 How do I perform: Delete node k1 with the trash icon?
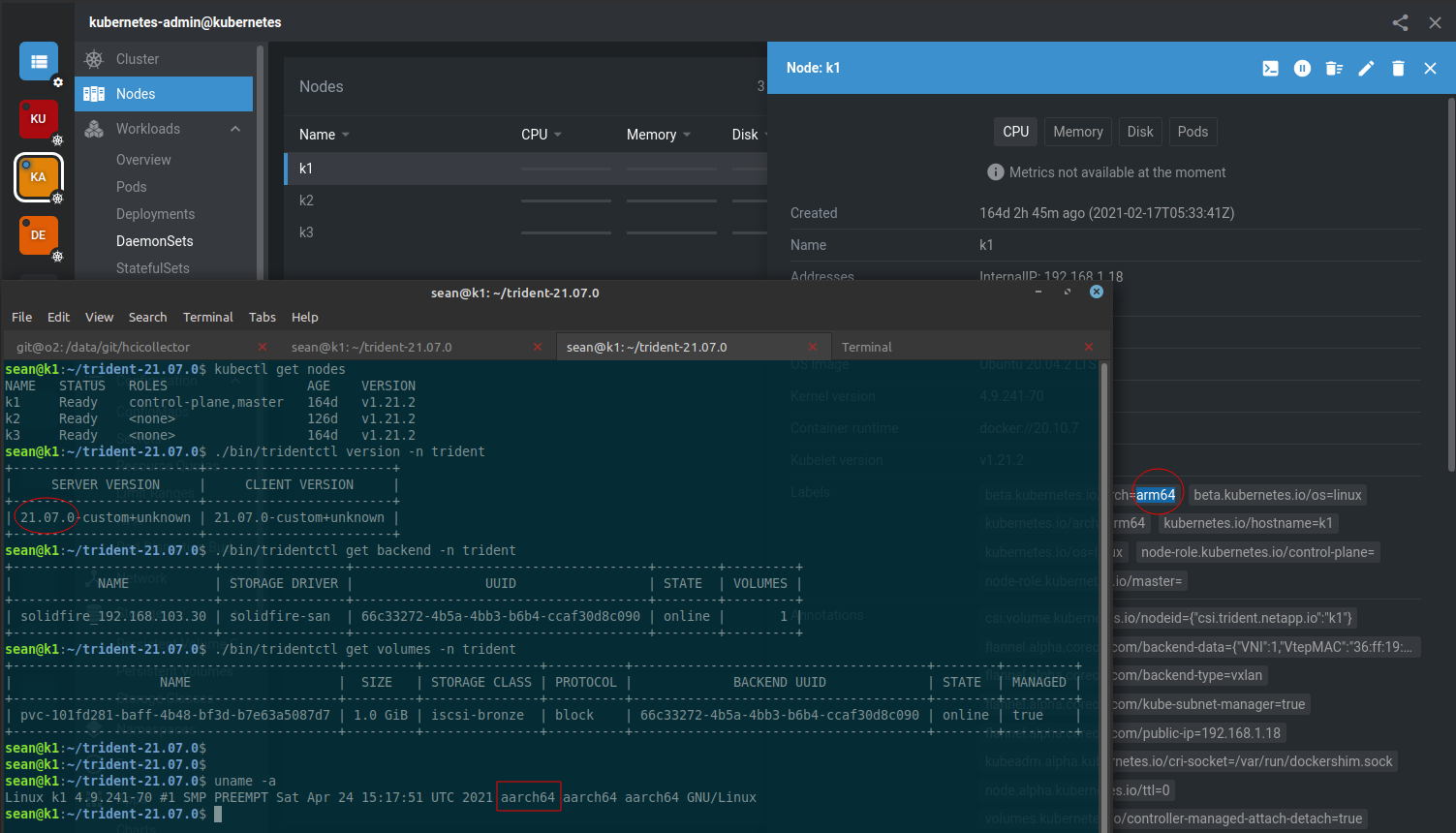click(1398, 68)
